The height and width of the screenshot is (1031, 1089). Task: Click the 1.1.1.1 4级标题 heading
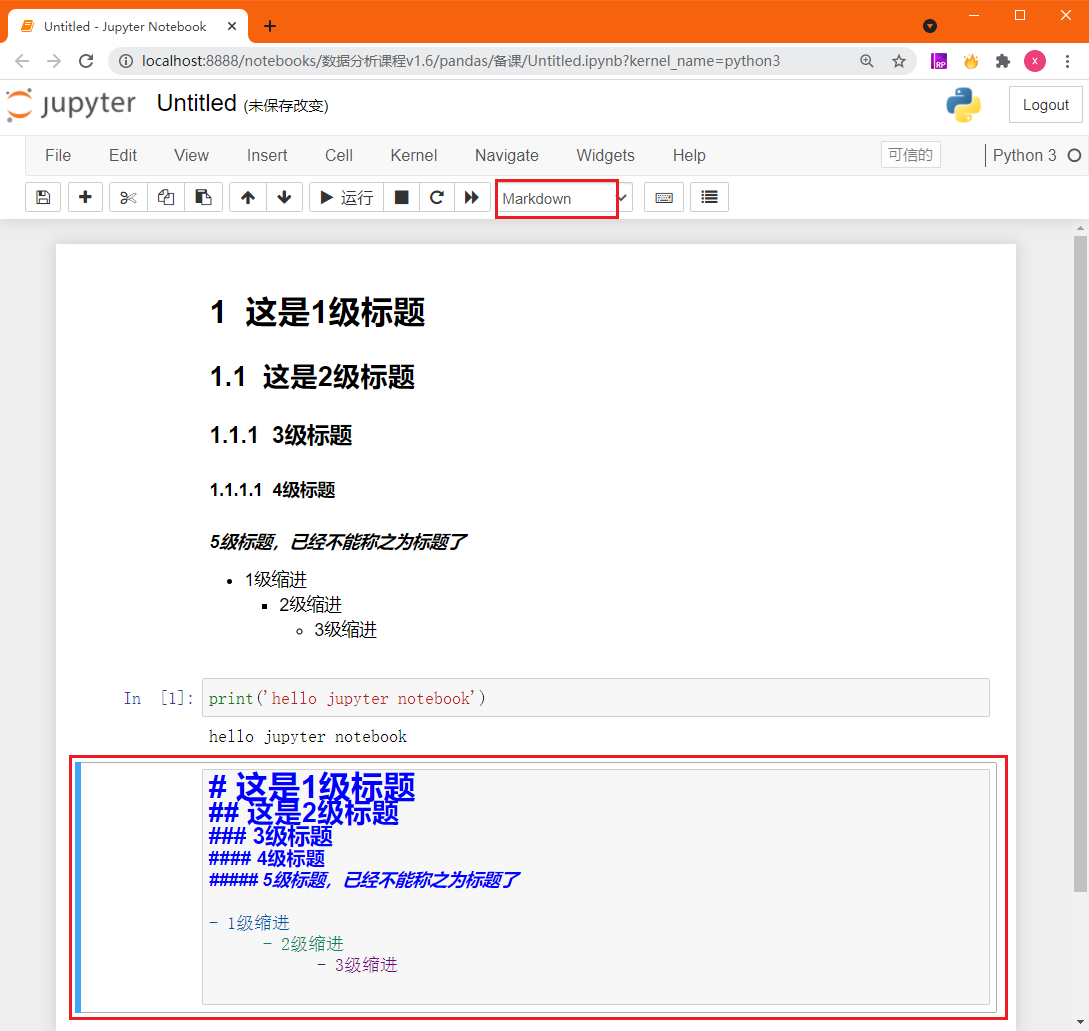(x=272, y=490)
